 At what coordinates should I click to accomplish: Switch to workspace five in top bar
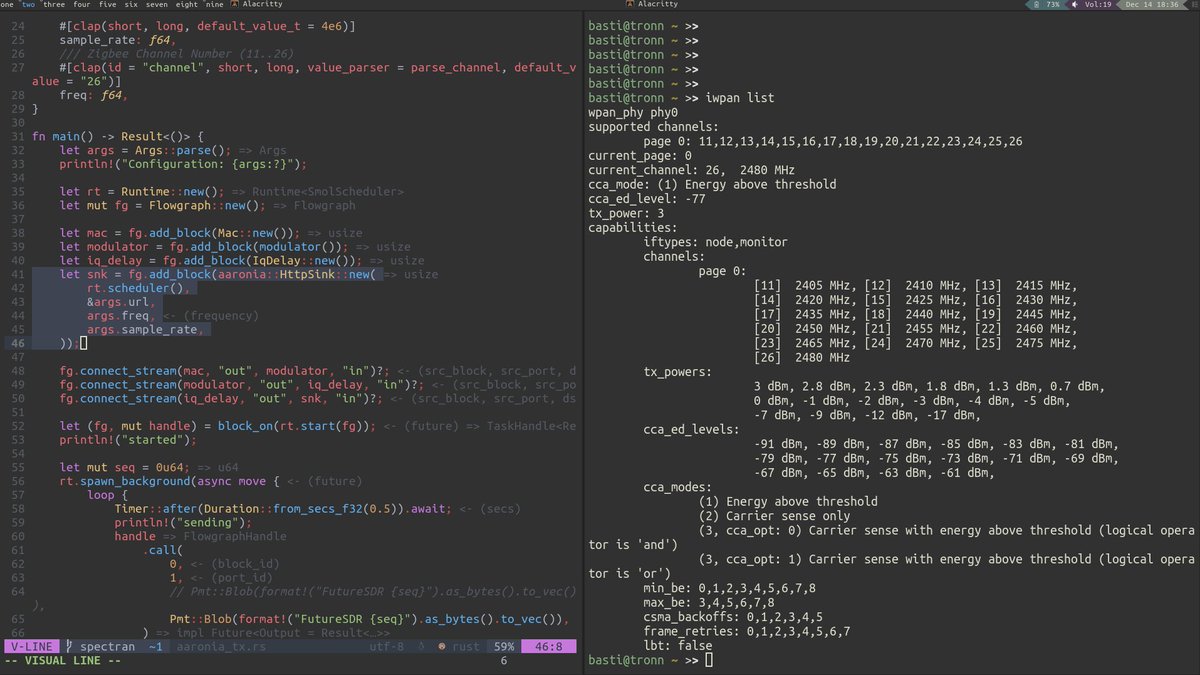tap(107, 5)
